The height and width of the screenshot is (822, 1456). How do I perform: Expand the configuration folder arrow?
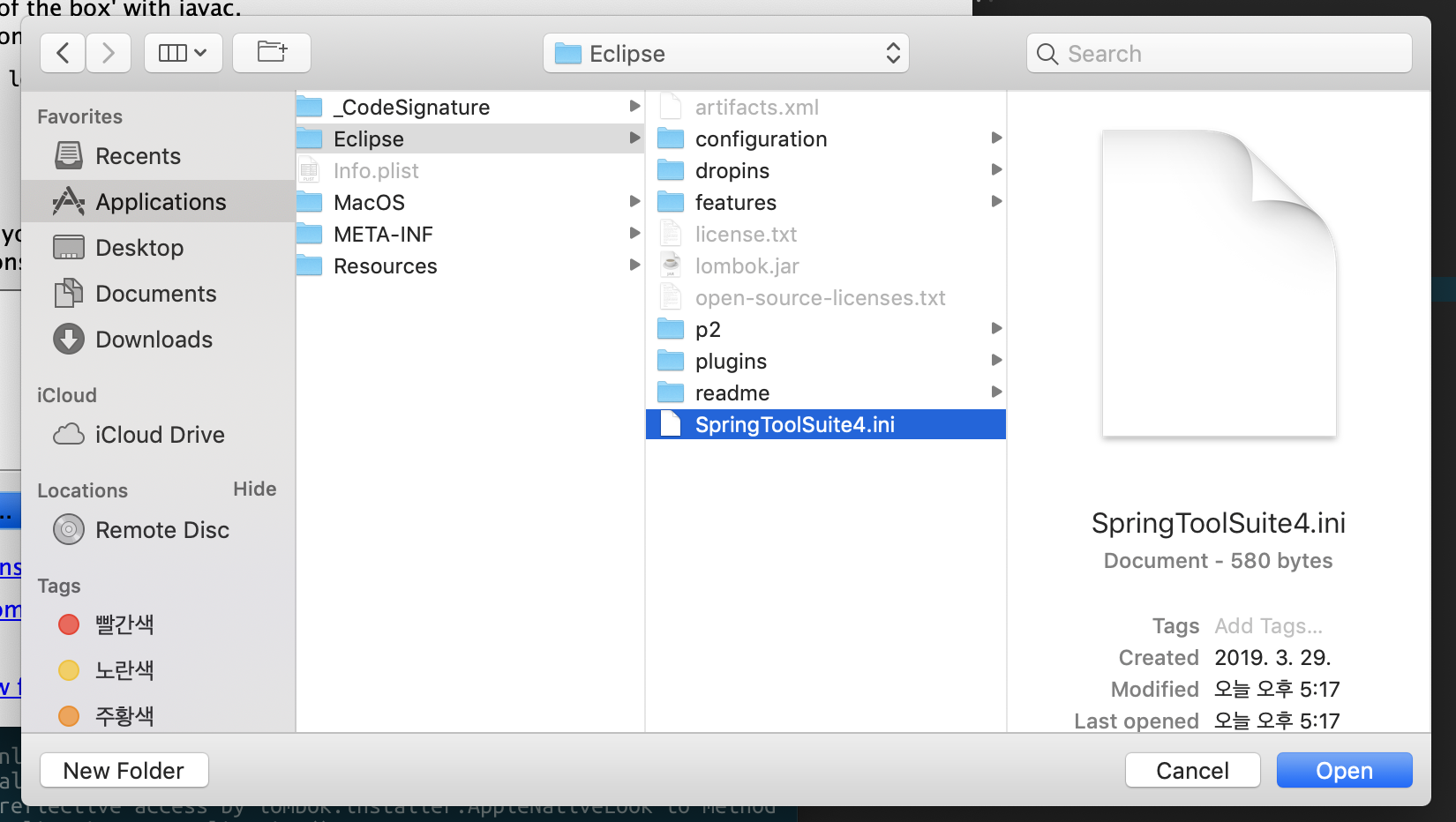[x=996, y=138]
